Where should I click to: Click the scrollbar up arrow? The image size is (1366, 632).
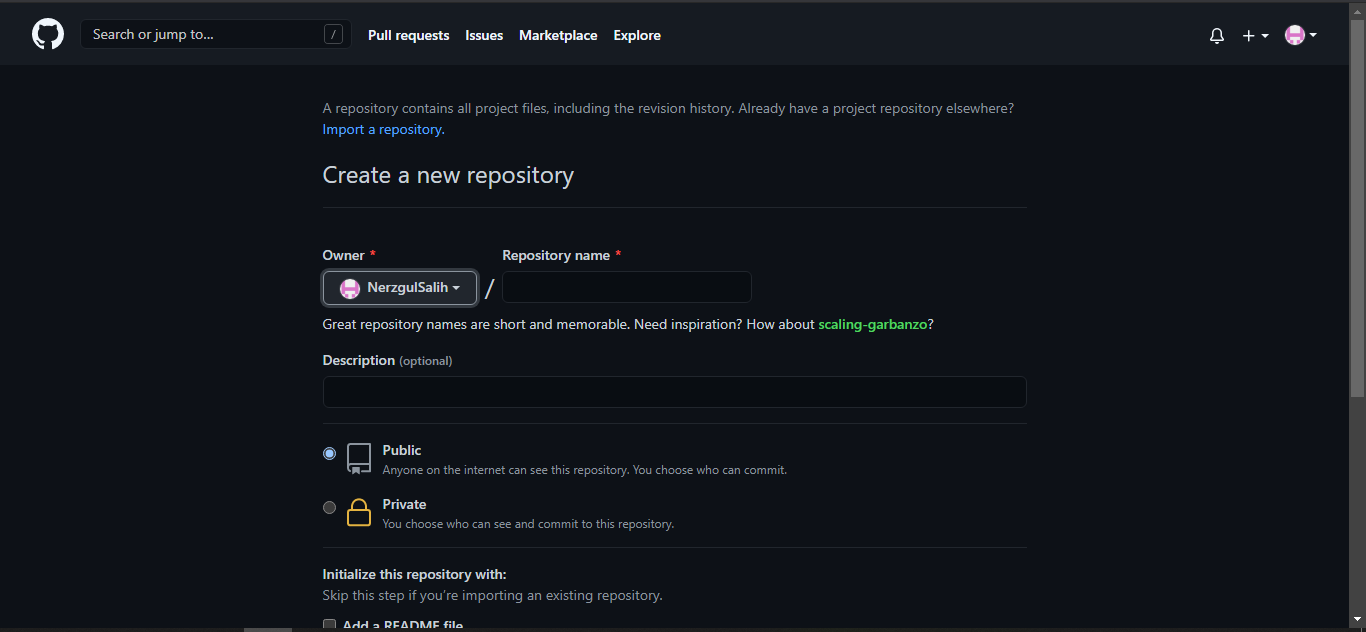[x=1357, y=10]
